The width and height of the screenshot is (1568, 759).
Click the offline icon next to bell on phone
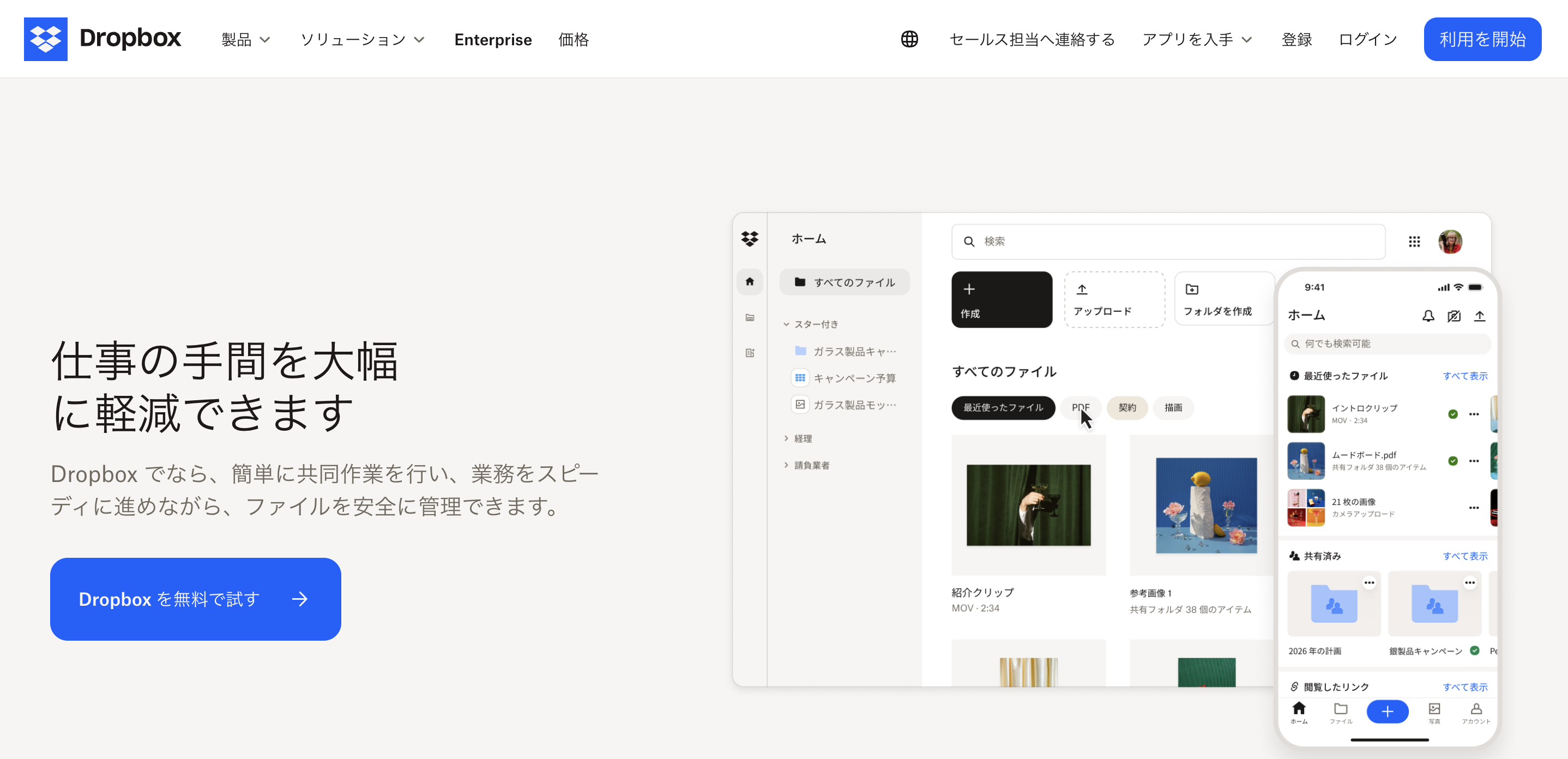click(1454, 316)
